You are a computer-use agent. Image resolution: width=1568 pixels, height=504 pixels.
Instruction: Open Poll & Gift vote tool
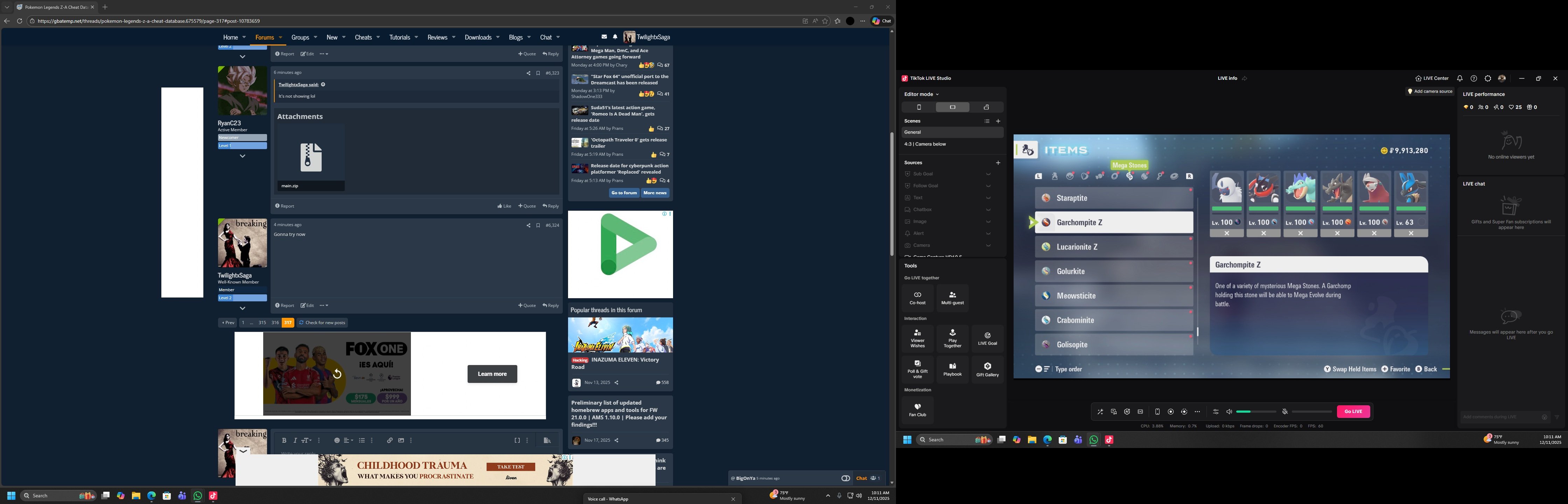(x=917, y=370)
